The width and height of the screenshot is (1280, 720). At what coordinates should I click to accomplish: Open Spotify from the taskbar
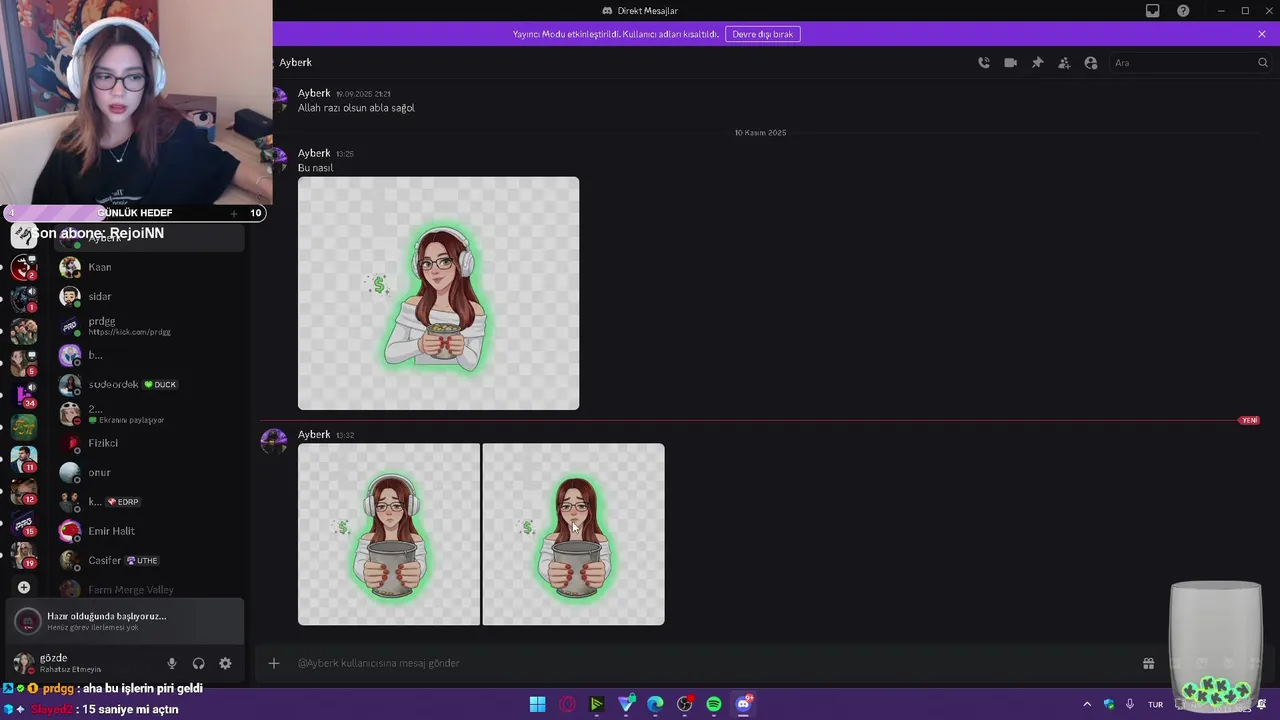[714, 704]
